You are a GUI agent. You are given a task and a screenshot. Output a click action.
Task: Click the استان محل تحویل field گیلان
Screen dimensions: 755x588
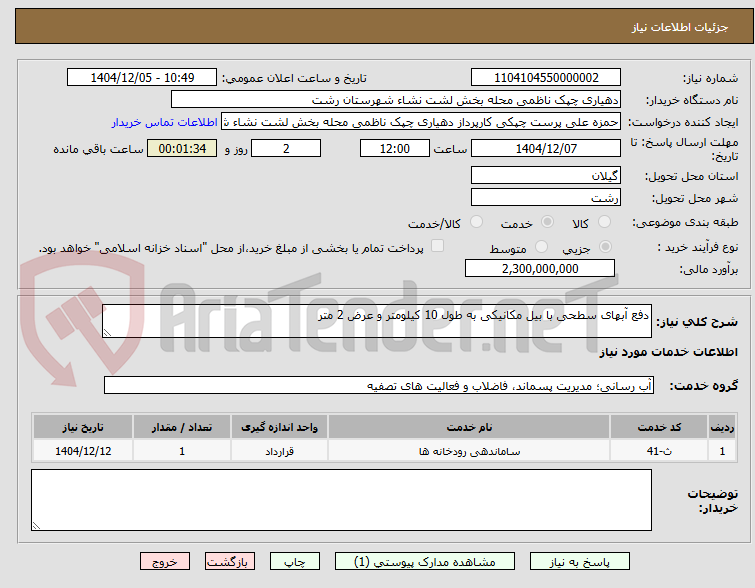point(546,175)
